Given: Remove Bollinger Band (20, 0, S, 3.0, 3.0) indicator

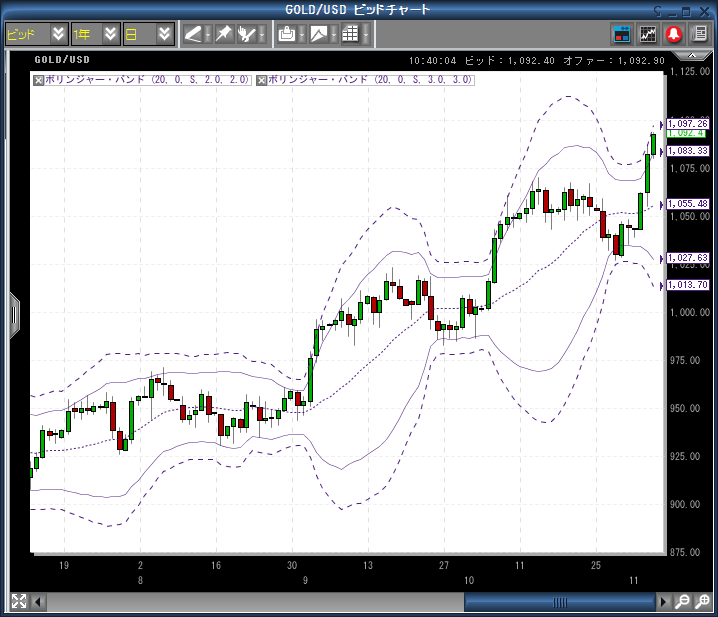Looking at the screenshot, I should pyautogui.click(x=262, y=80).
